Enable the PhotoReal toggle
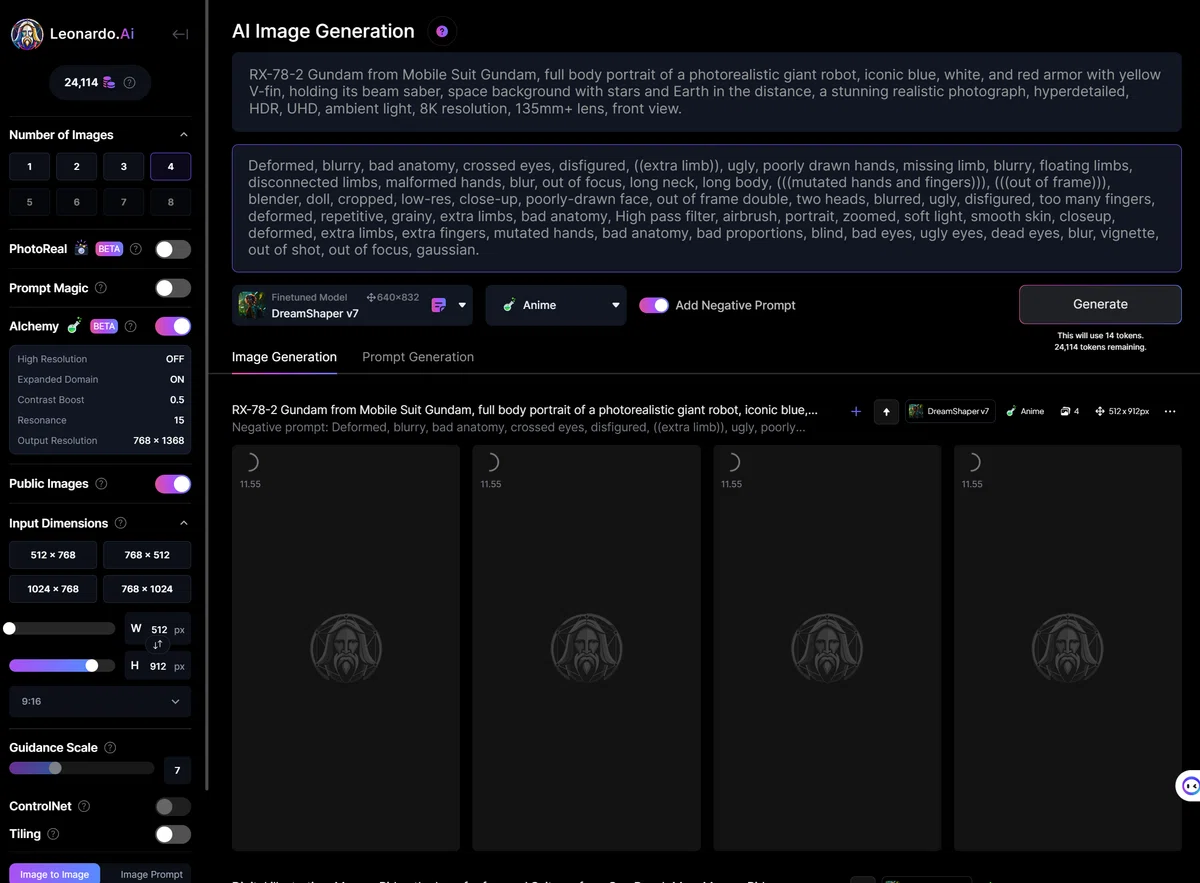Viewport: 1200px width, 883px height. click(173, 249)
